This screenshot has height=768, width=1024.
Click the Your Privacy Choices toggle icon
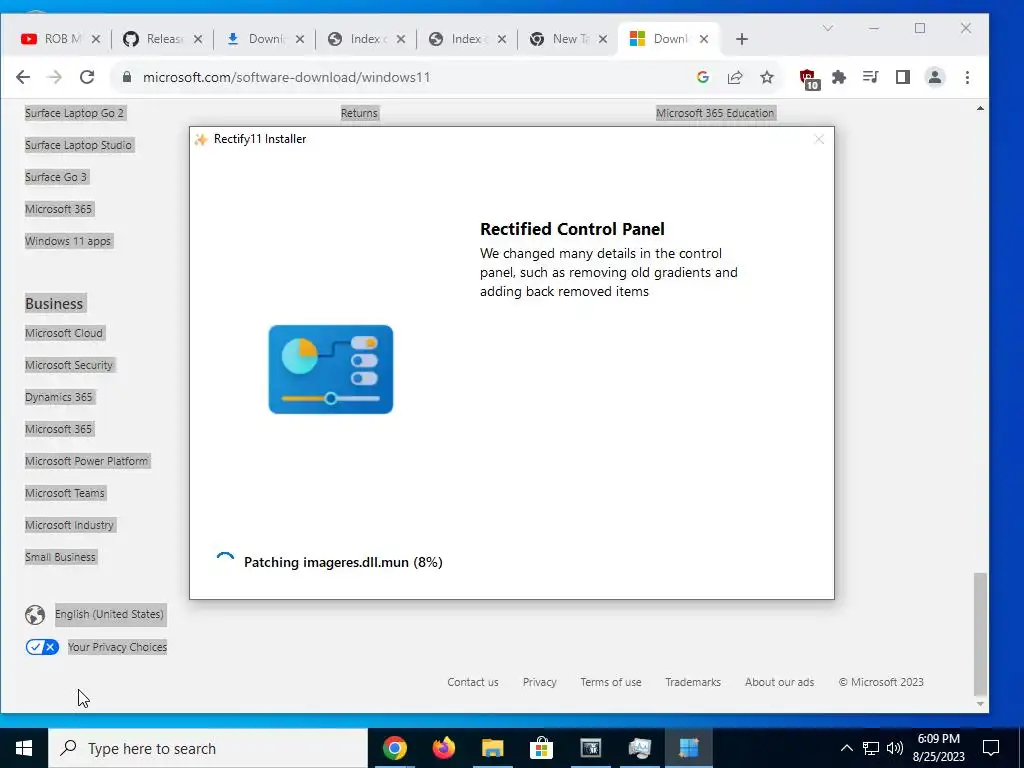click(42, 647)
